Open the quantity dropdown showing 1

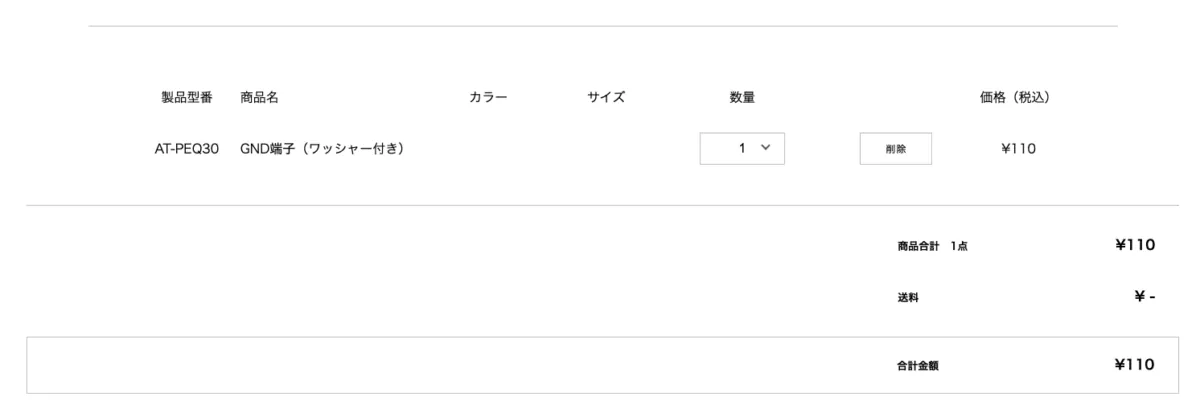741,148
